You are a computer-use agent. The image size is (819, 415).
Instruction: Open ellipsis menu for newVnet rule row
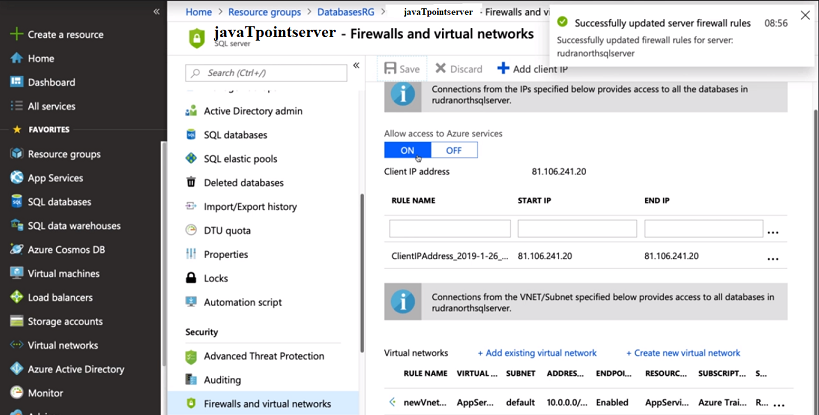coord(779,405)
